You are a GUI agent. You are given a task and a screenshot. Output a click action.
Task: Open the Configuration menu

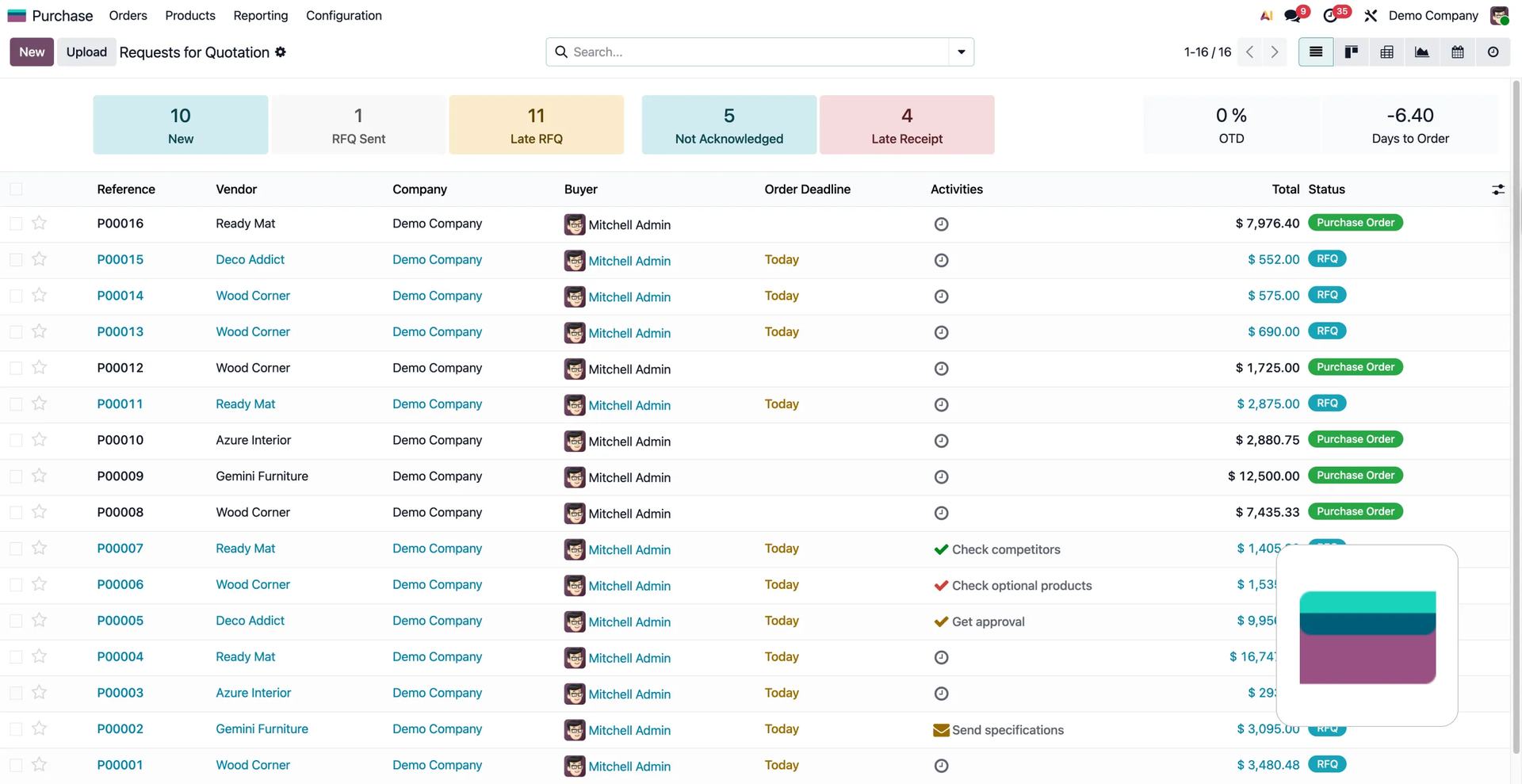tap(343, 16)
